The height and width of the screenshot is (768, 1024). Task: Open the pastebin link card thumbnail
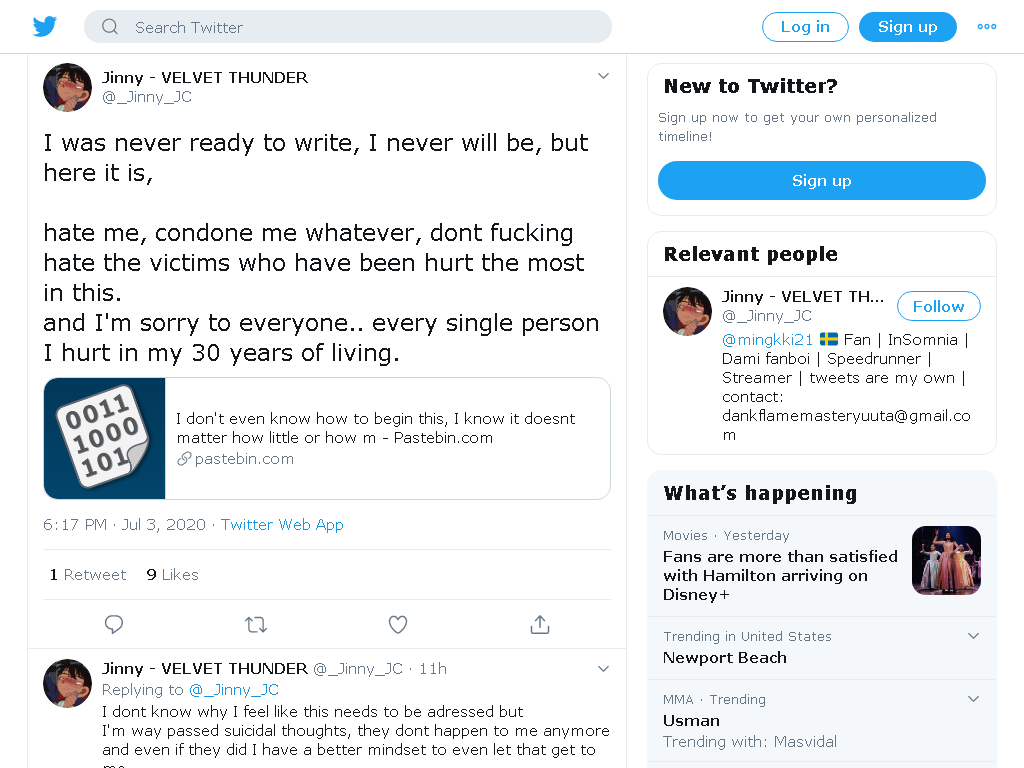[104, 438]
